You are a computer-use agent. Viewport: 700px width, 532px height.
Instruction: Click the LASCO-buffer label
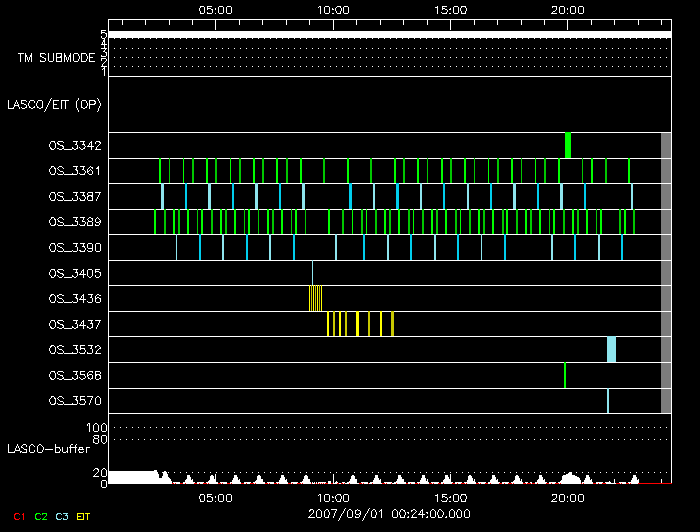pyautogui.click(x=50, y=450)
